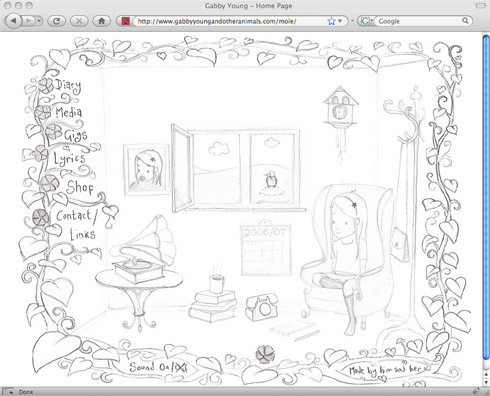Open the Shop link
Viewport: 490px width, 396px height.
(80, 187)
